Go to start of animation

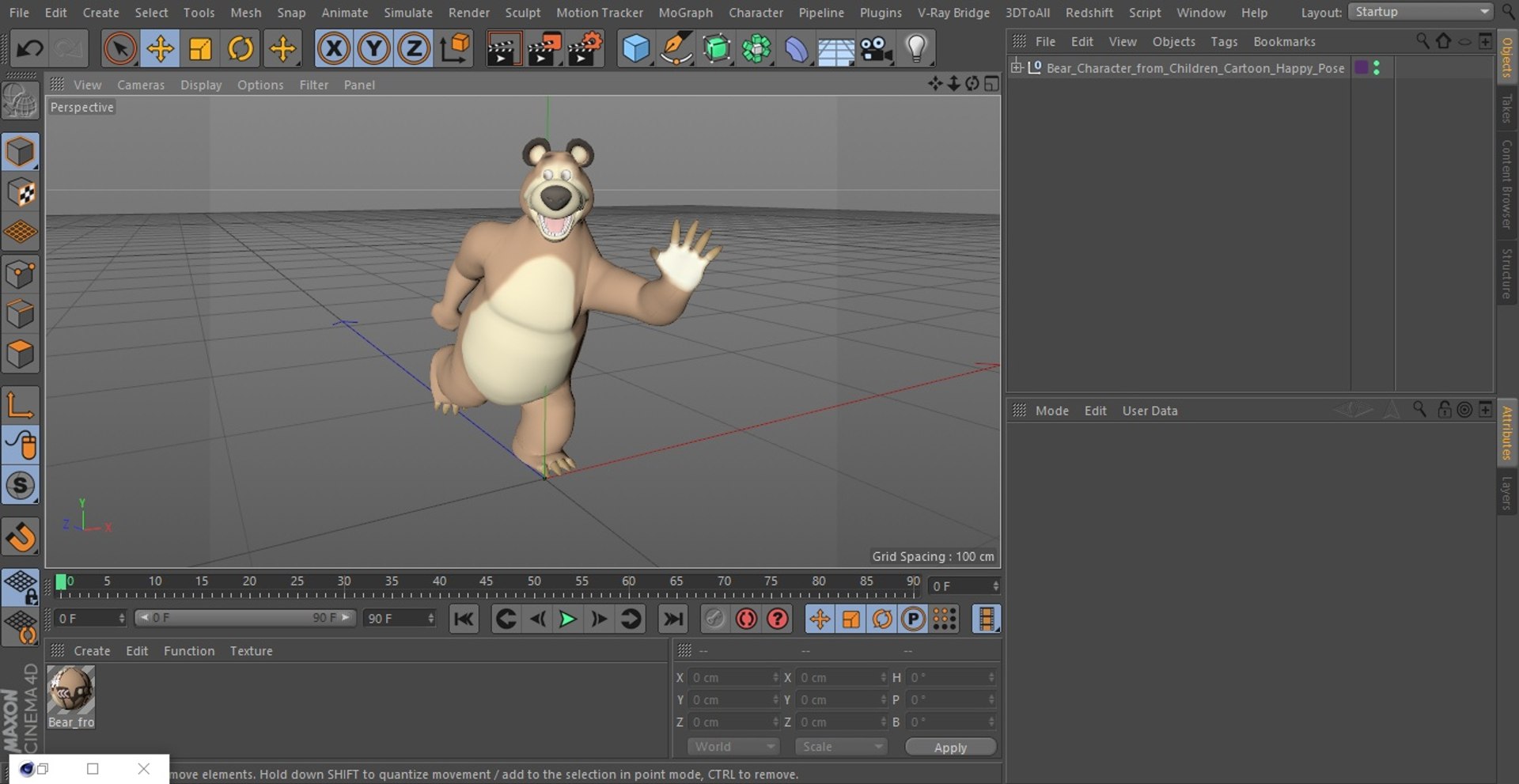pyautogui.click(x=464, y=619)
